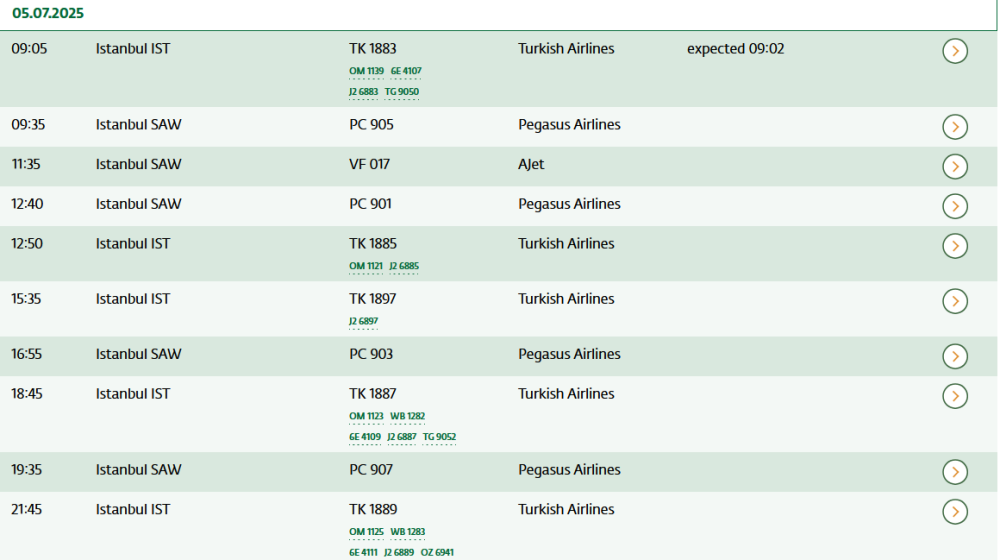Image resolution: width=1000 pixels, height=560 pixels.
Task: Click the arrow icon for flight PC 905
Action: point(955,127)
